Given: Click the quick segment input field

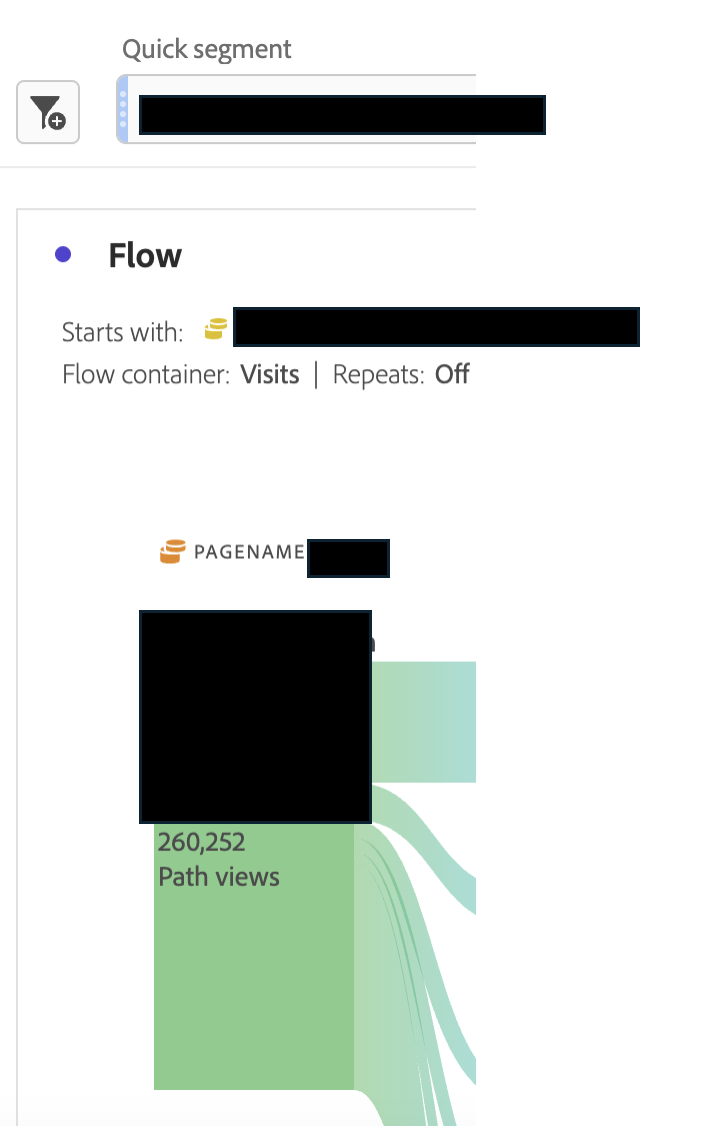Looking at the screenshot, I should [x=340, y=114].
